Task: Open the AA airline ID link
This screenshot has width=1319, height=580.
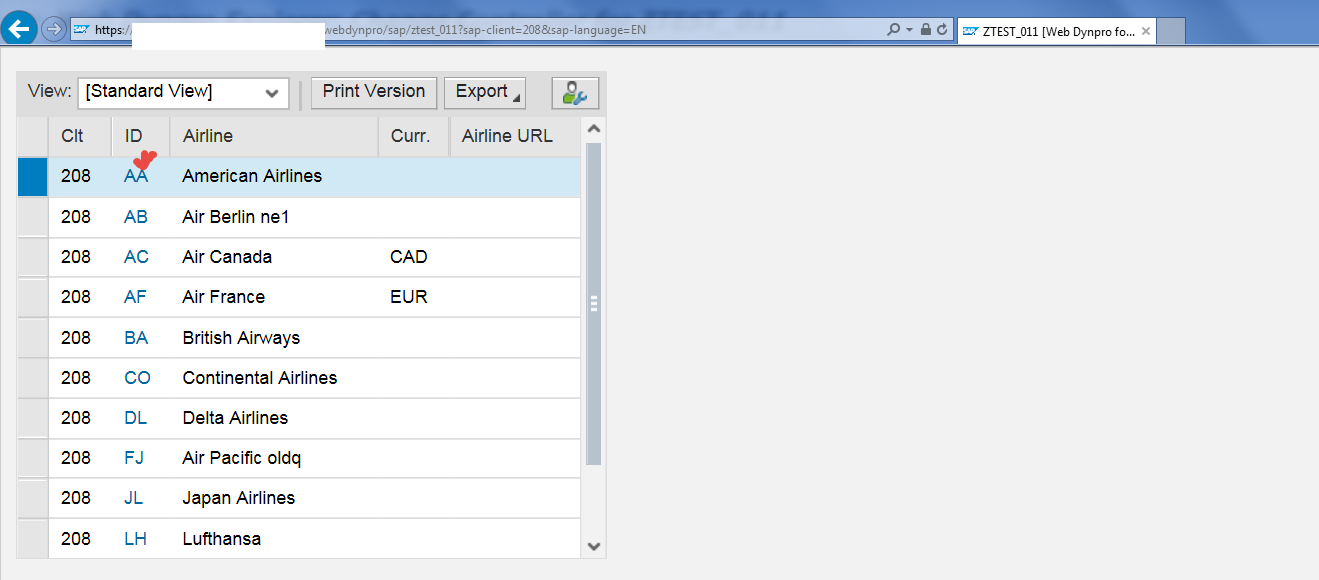Action: [136, 177]
